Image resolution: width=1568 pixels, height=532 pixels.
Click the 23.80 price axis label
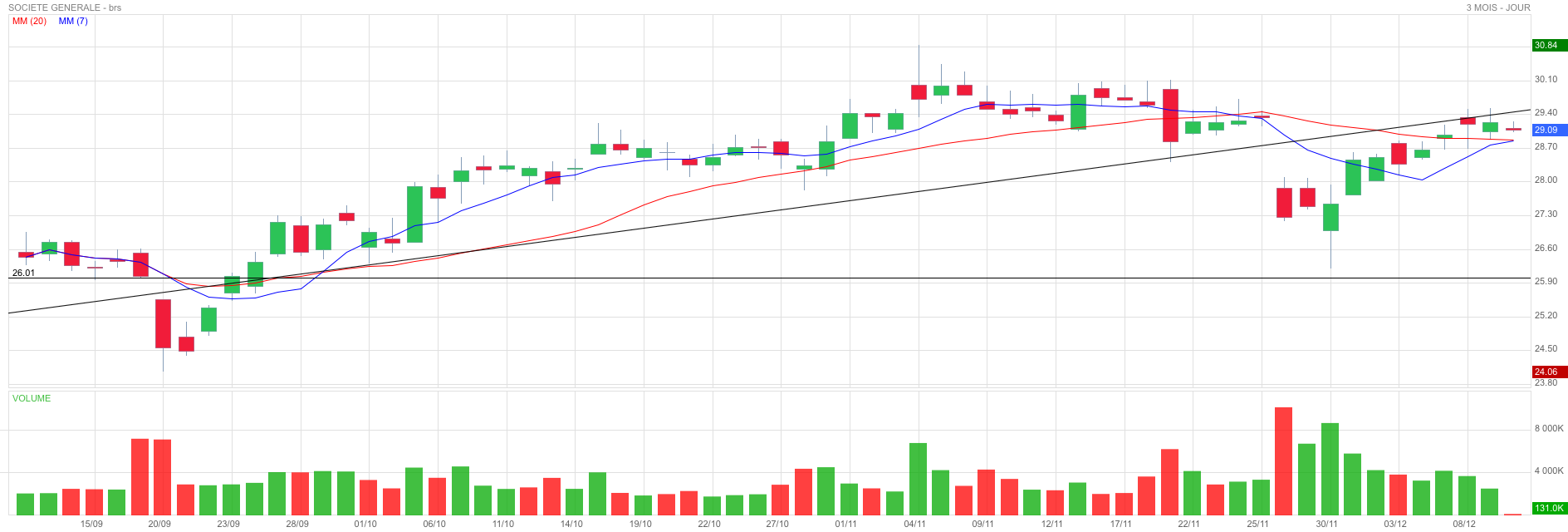pyautogui.click(x=1546, y=382)
